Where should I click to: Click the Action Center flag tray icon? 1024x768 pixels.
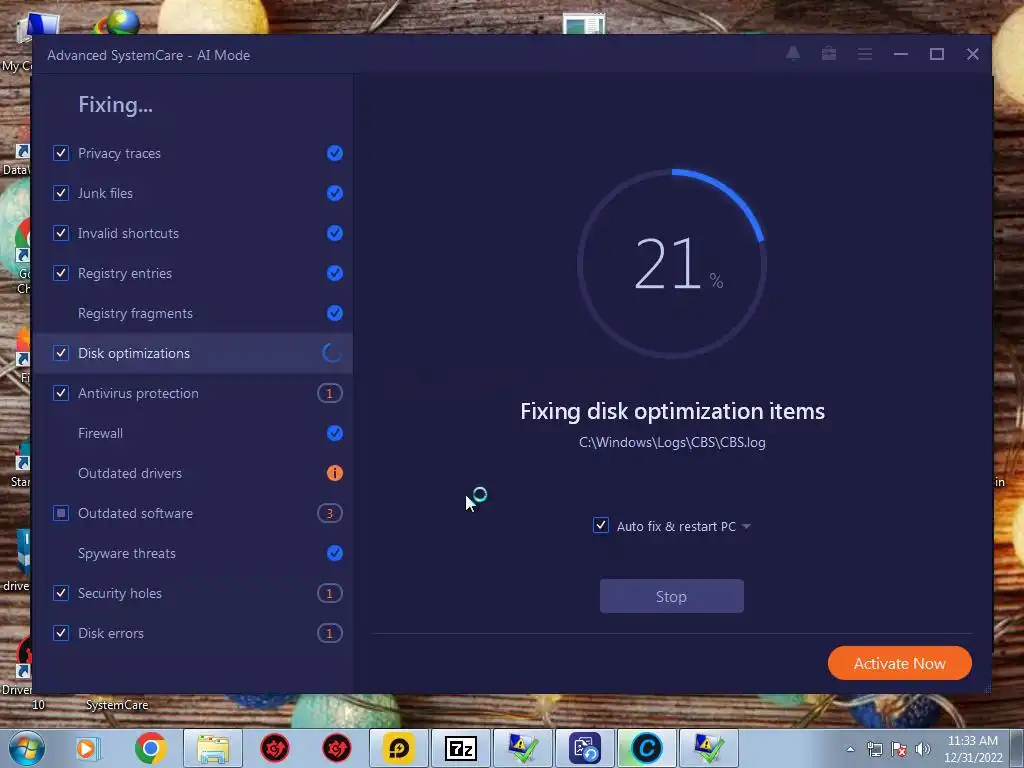899,749
